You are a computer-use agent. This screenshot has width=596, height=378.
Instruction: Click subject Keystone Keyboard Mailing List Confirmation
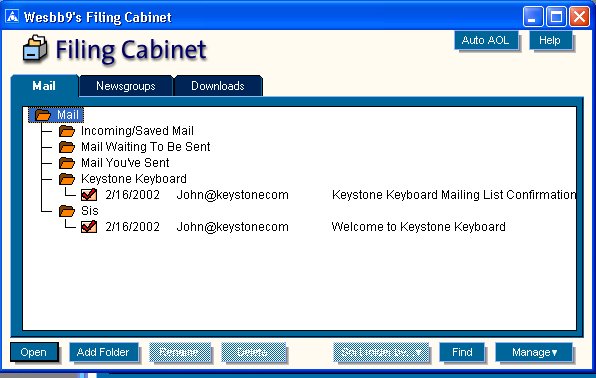coord(454,195)
